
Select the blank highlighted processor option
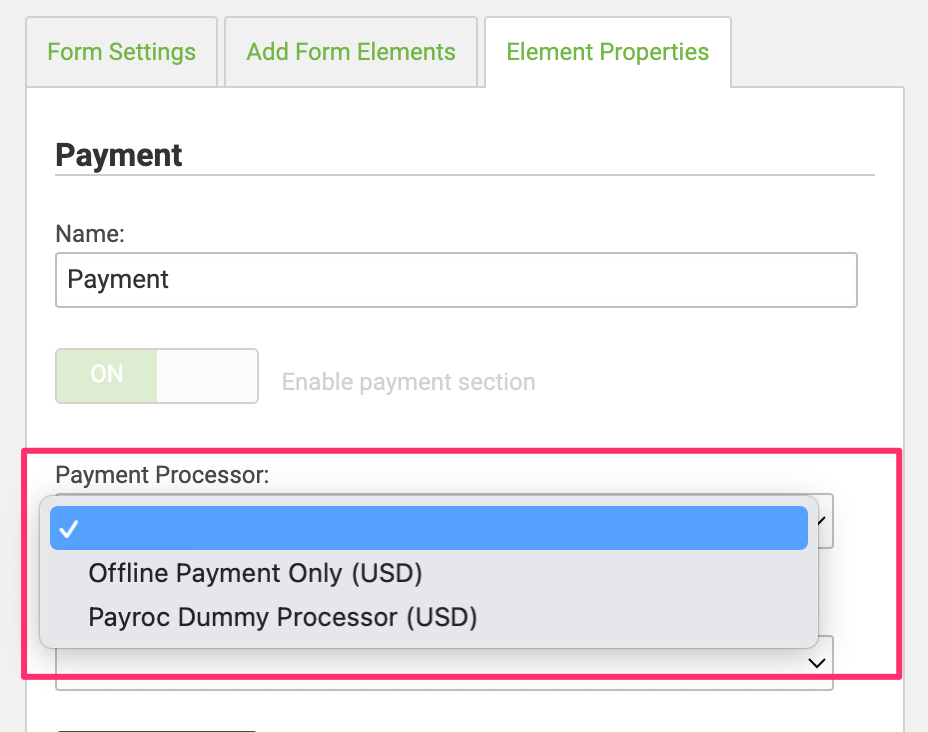428,528
